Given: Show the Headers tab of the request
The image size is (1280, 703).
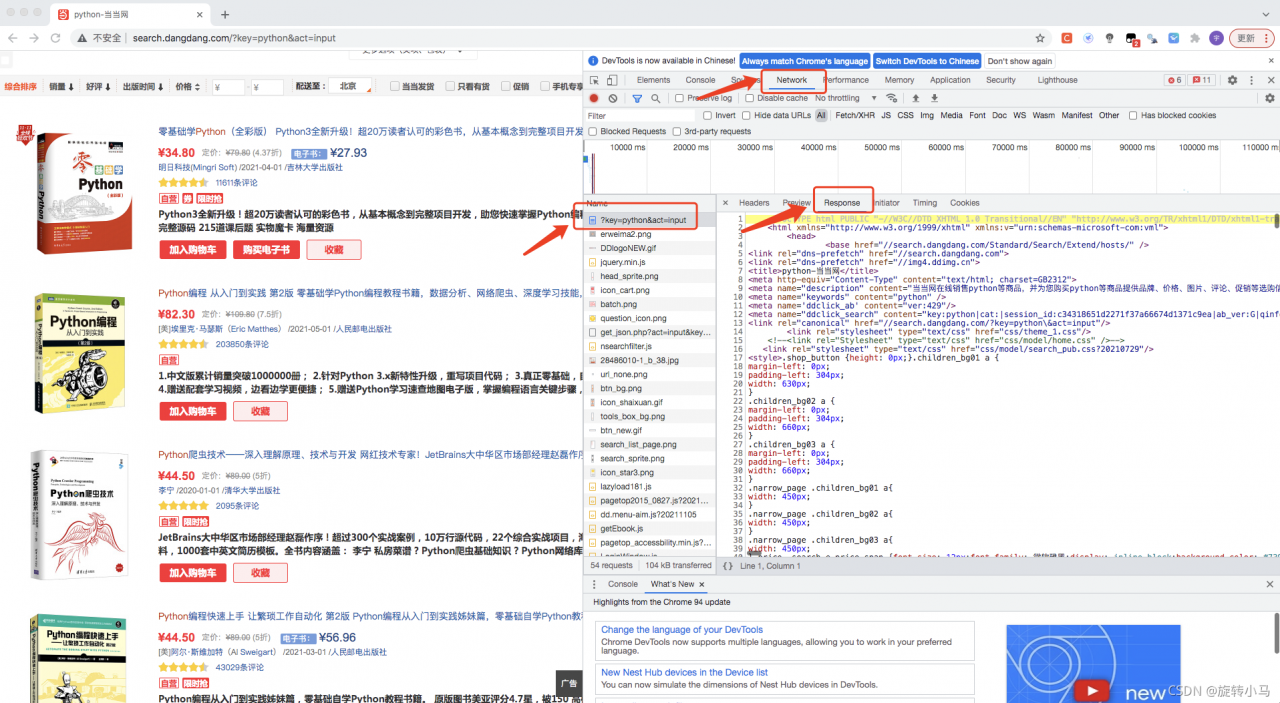Looking at the screenshot, I should coord(754,203).
